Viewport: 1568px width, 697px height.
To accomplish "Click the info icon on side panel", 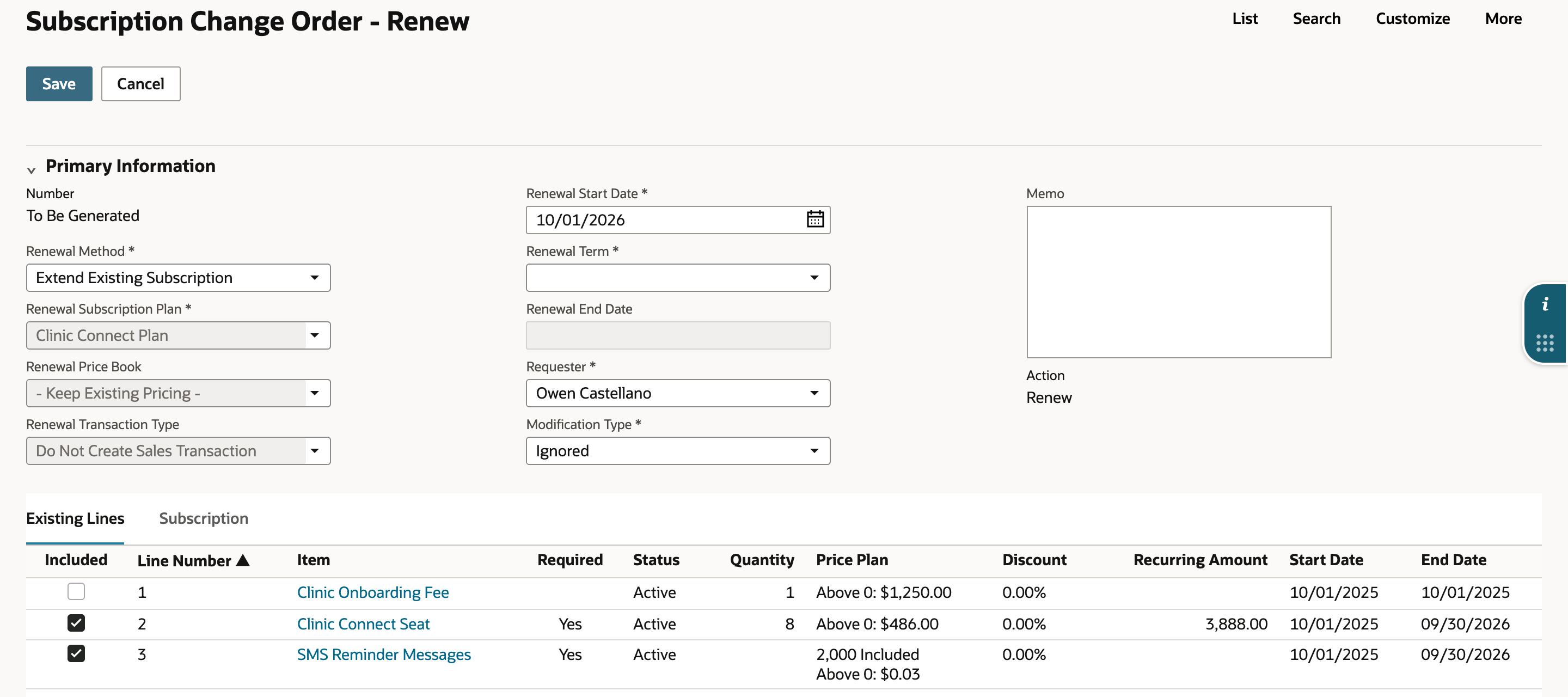I will tap(1545, 304).
